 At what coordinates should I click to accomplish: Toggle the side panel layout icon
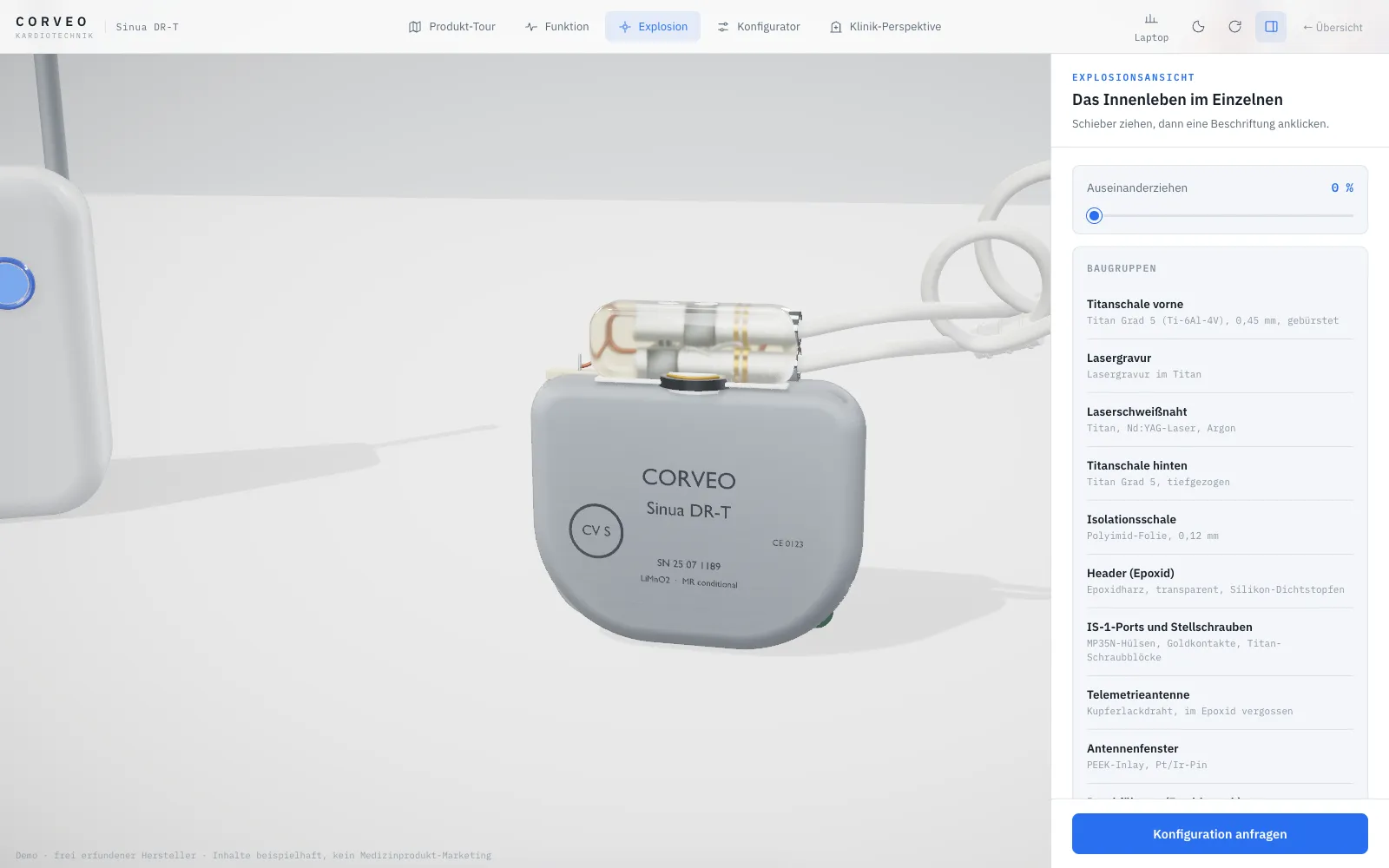click(x=1271, y=27)
